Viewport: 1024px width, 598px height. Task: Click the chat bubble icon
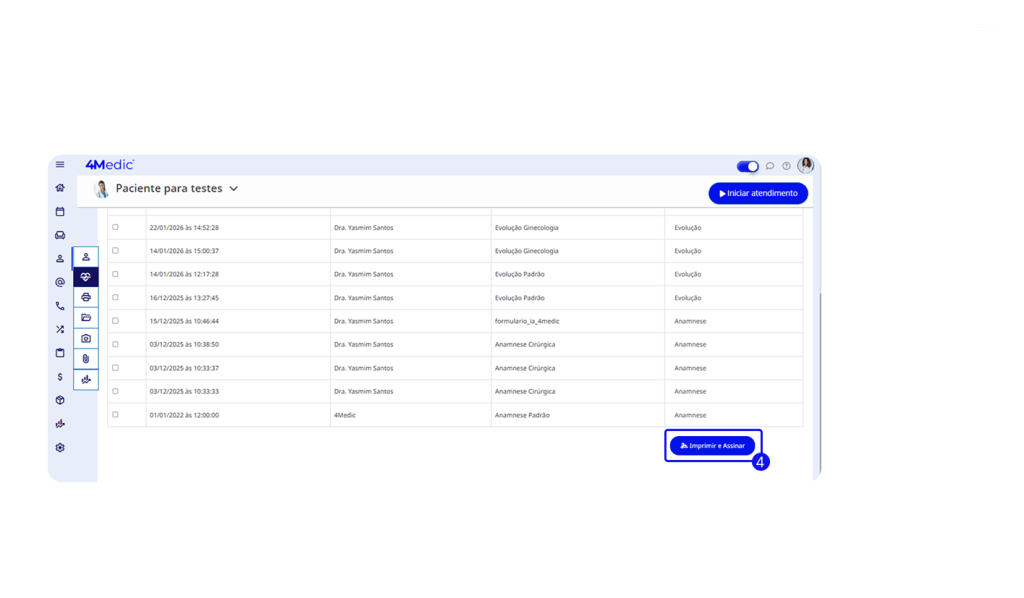coord(770,166)
